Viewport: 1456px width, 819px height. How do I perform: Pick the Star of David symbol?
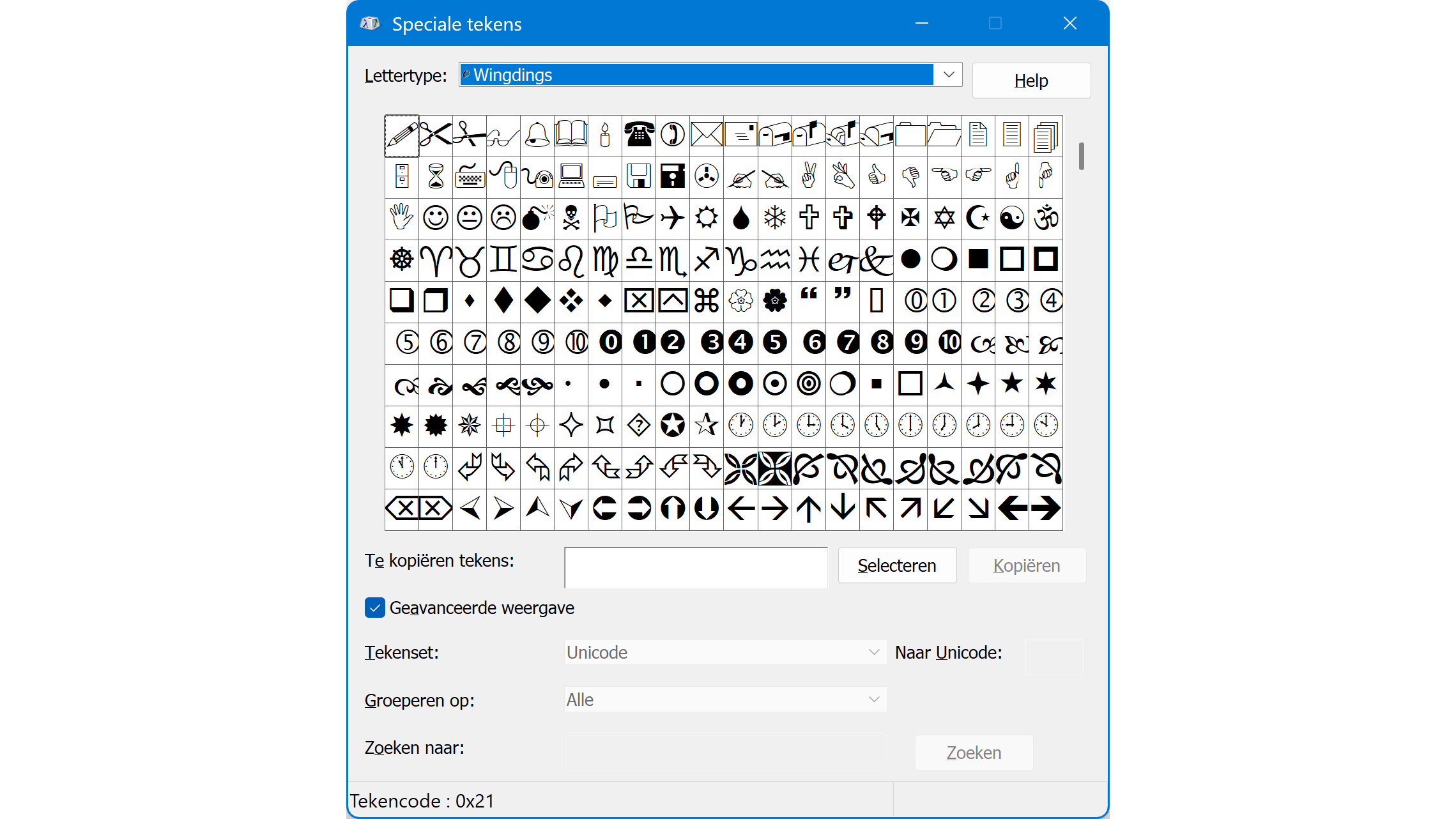pyautogui.click(x=944, y=218)
